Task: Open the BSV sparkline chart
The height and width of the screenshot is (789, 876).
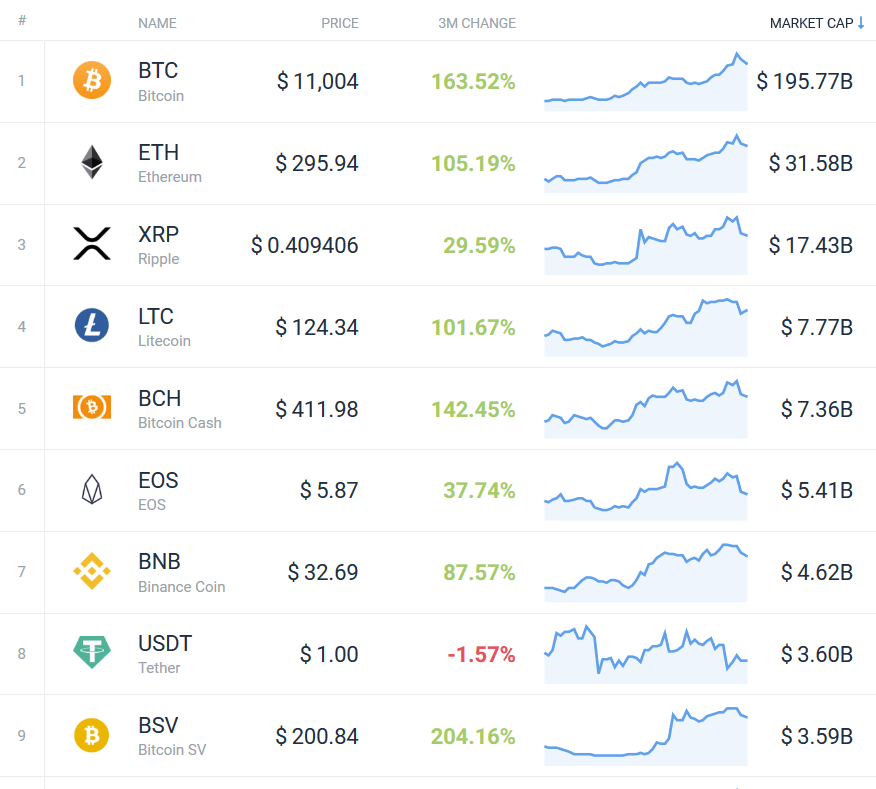Action: click(646, 736)
